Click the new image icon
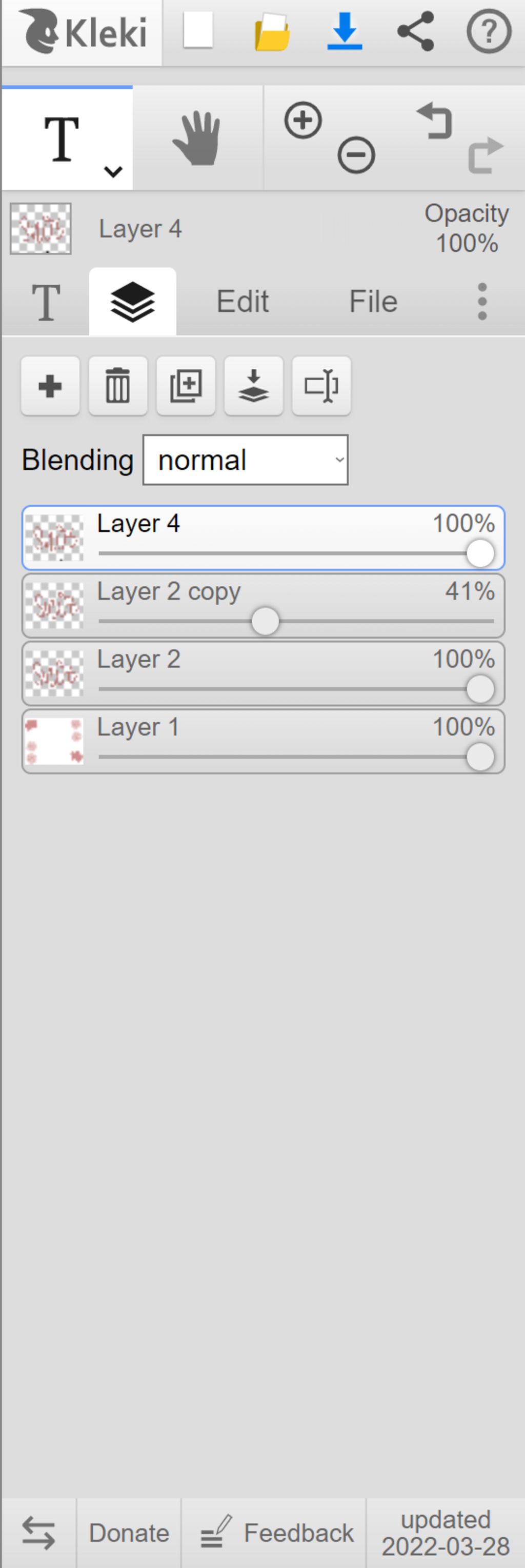Viewport: 525px width, 1568px height. (198, 30)
